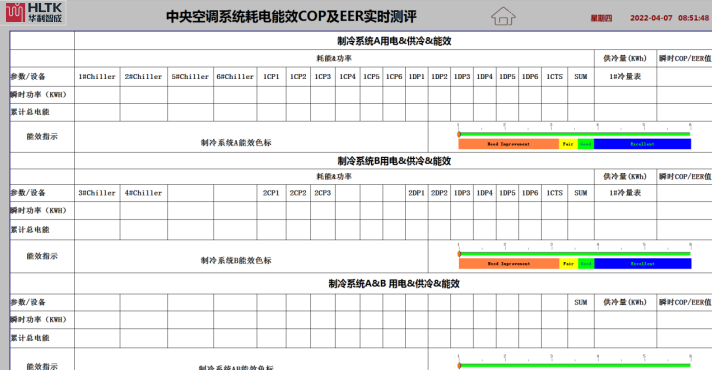
Task: Select the page title about COP and EER
Action: coord(291,17)
